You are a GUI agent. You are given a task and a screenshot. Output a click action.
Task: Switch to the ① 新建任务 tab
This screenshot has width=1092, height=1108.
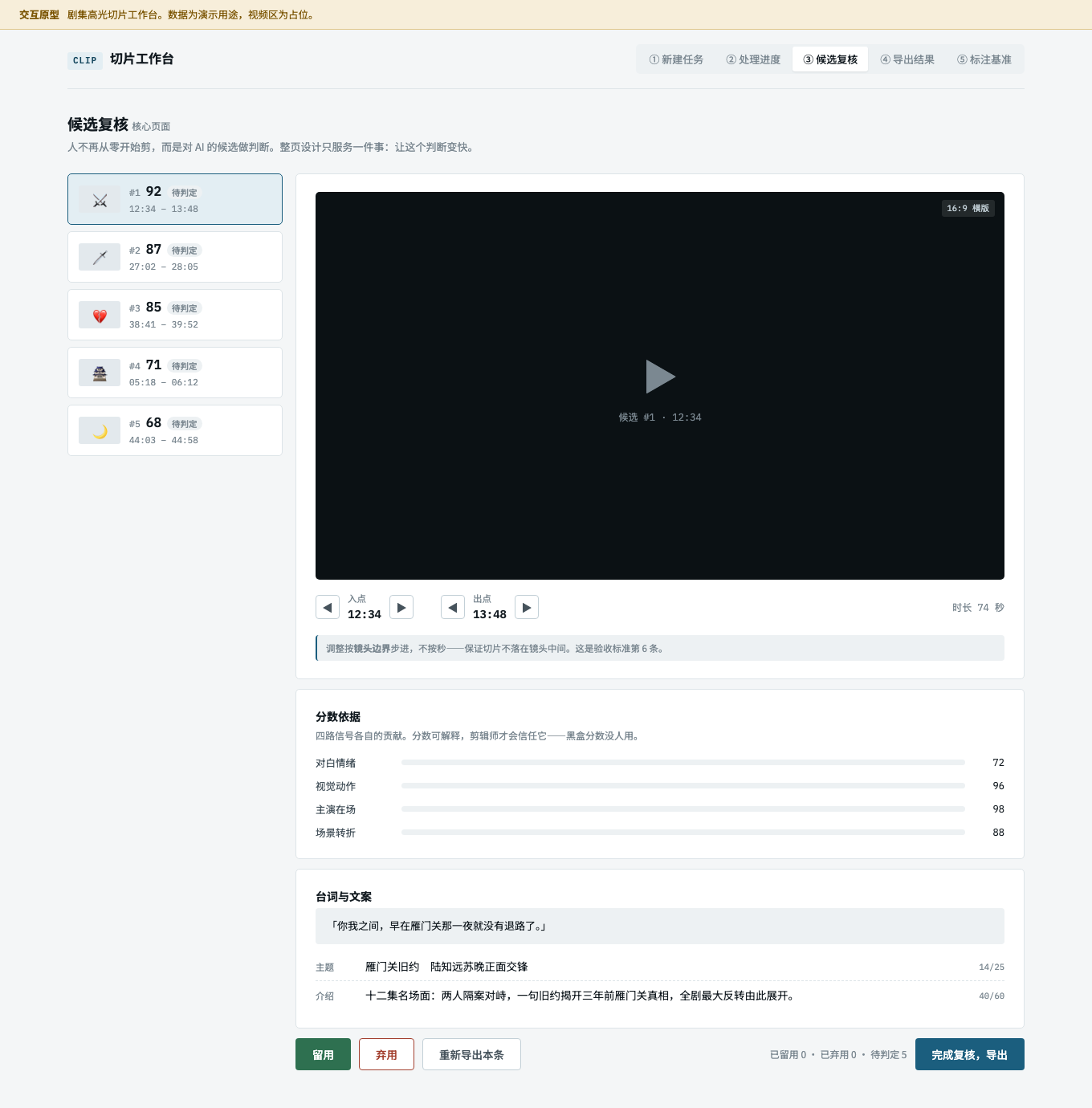click(x=676, y=59)
